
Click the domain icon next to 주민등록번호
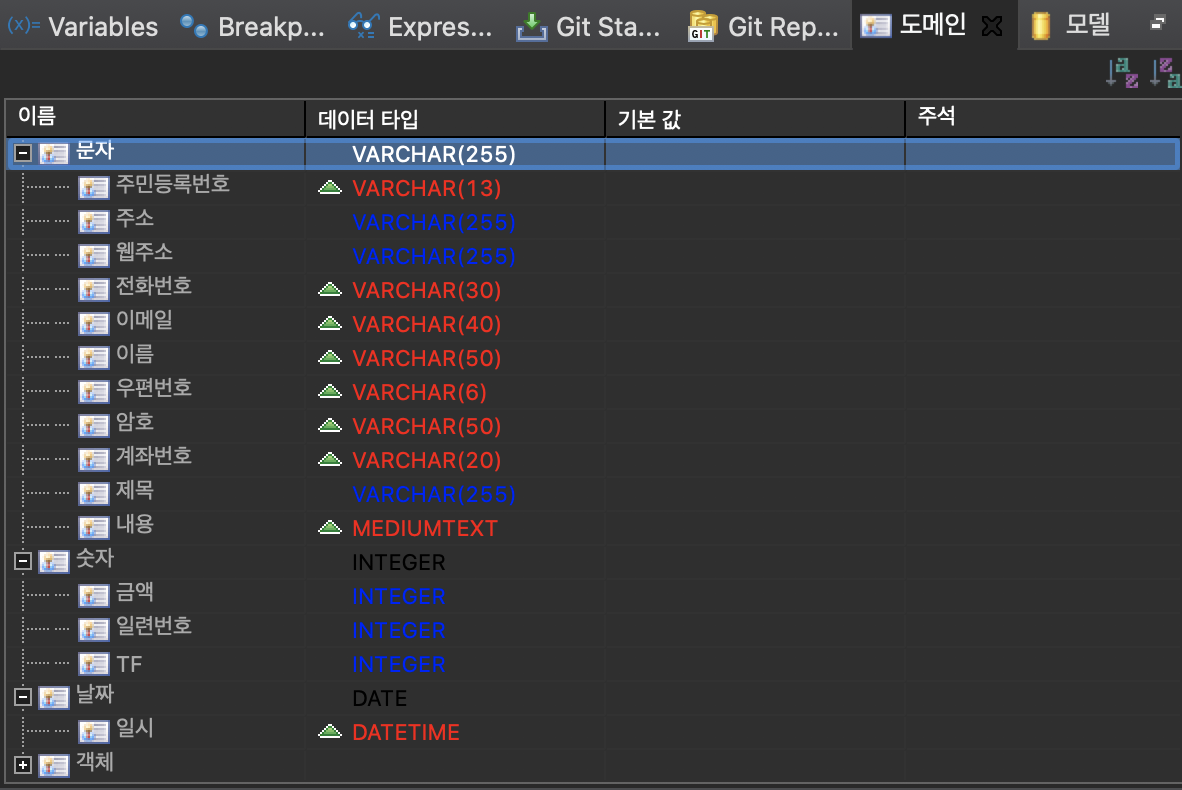click(x=94, y=187)
